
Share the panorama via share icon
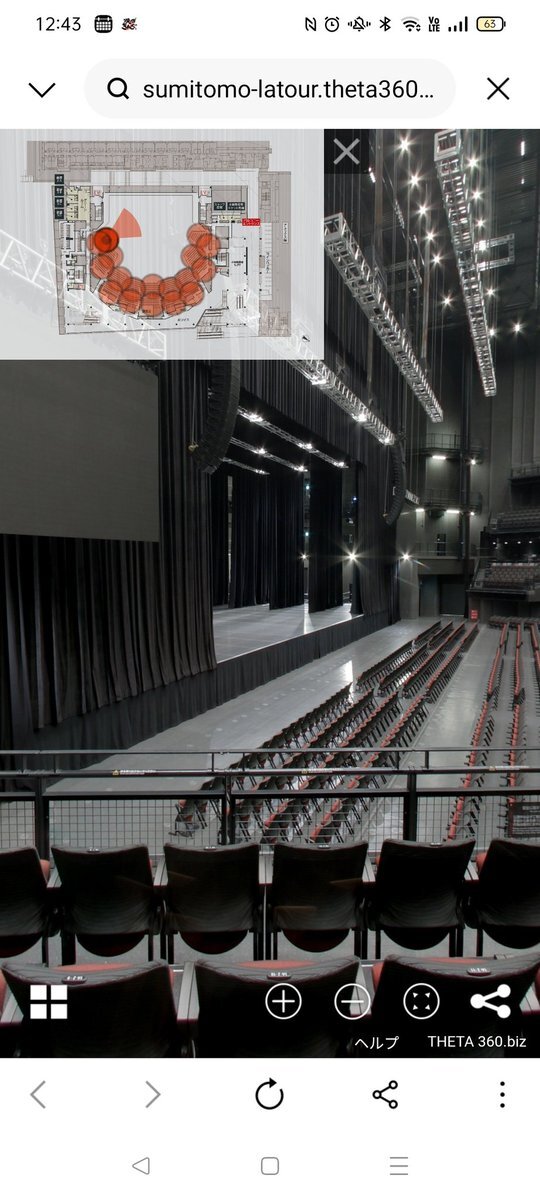point(490,1001)
